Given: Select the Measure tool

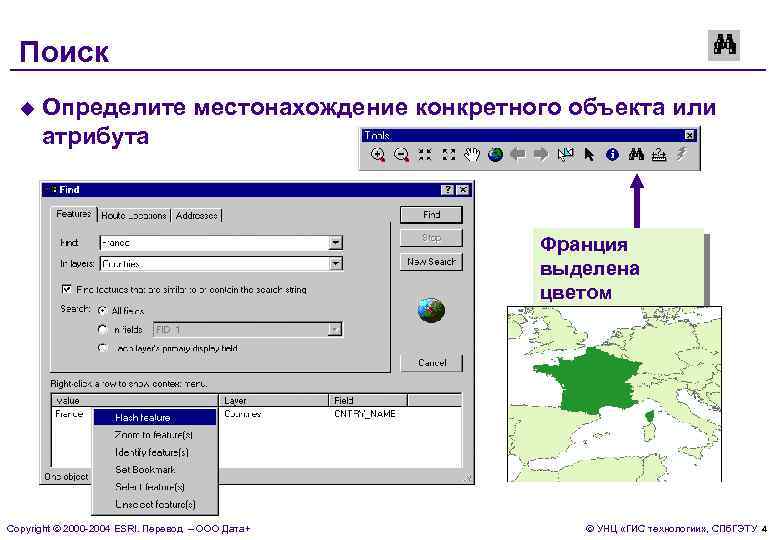Looking at the screenshot, I should pyautogui.click(x=659, y=155).
